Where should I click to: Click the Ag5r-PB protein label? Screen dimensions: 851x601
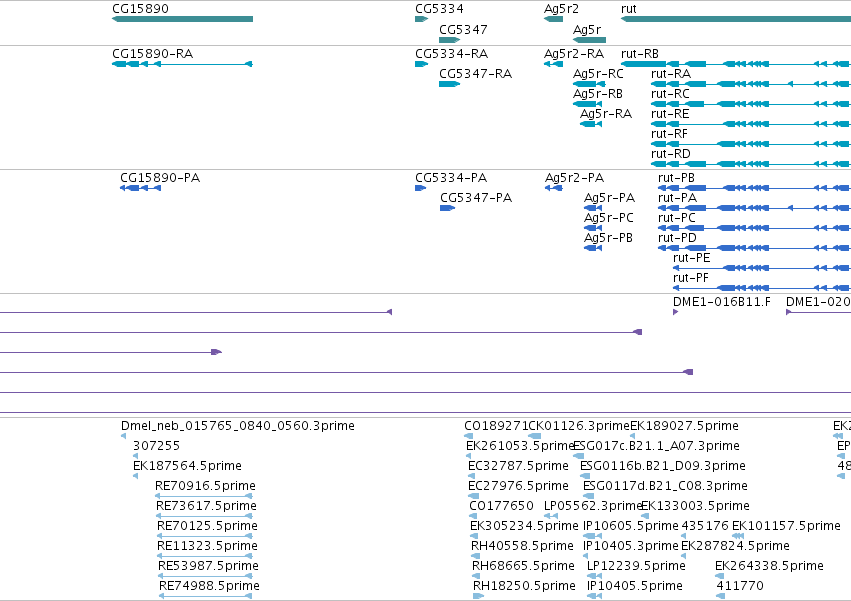click(x=608, y=238)
